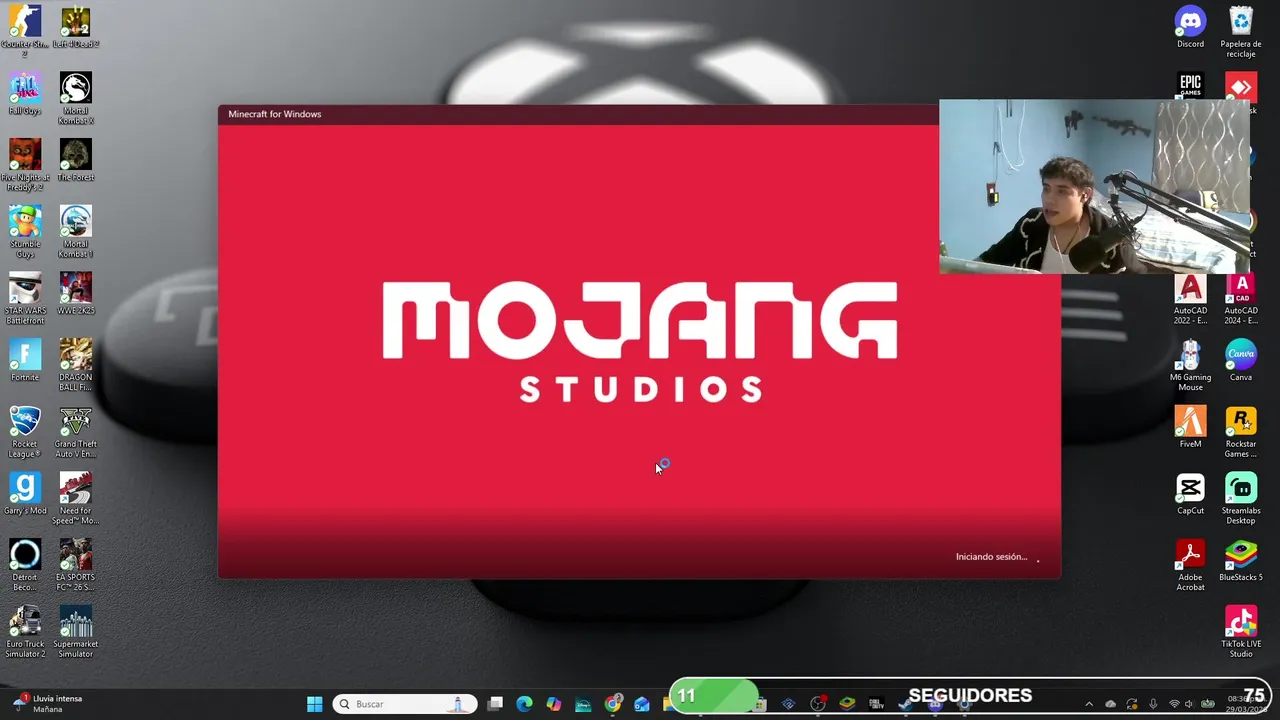
Task: Open the AnyDesk desktop icon
Action: [x=1241, y=86]
